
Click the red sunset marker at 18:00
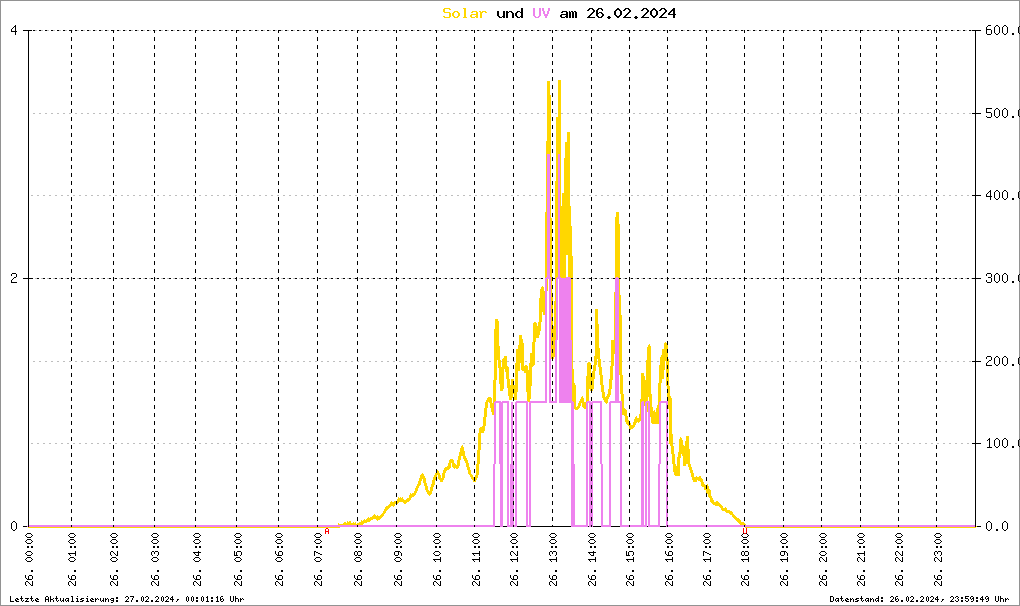point(745,531)
